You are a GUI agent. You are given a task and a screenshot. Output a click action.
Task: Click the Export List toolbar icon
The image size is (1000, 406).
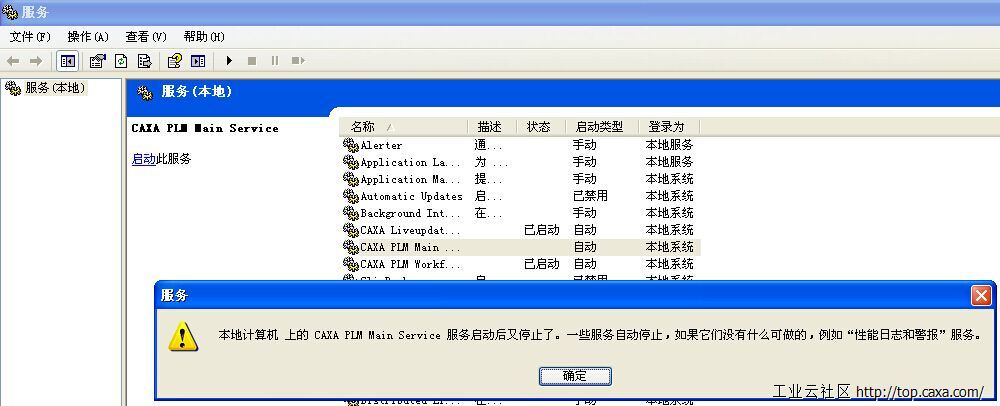(x=145, y=61)
